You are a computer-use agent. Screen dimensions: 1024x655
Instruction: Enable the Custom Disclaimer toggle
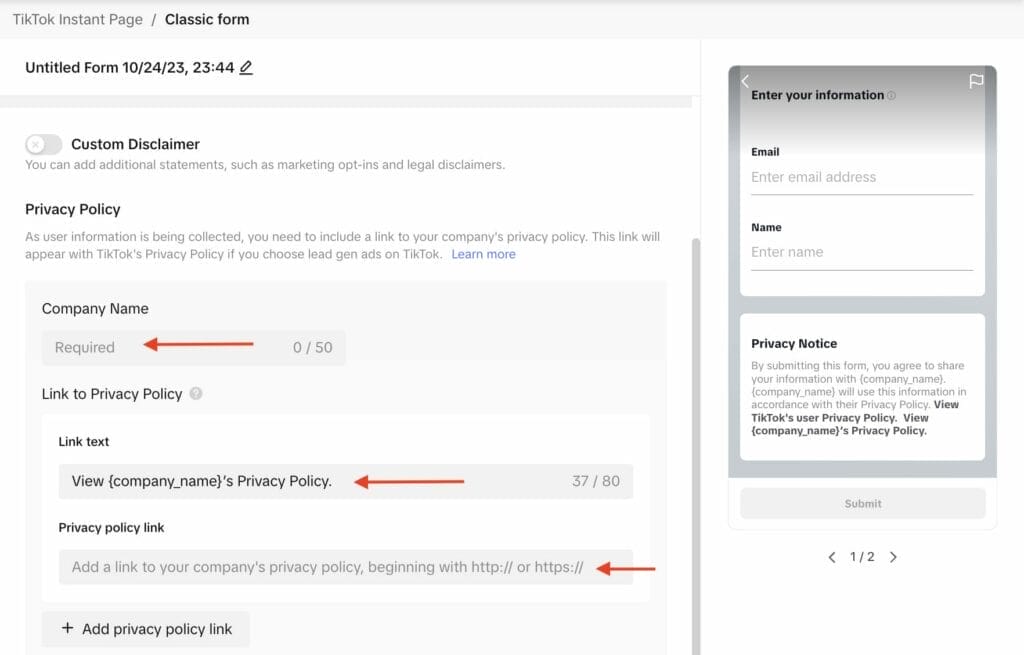point(44,144)
